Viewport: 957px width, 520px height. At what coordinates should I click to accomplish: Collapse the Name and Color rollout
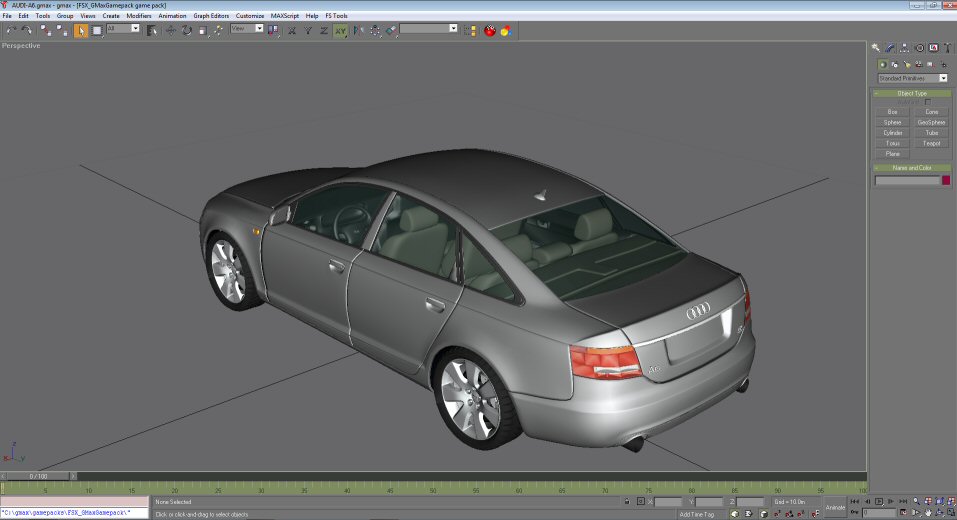(x=912, y=168)
